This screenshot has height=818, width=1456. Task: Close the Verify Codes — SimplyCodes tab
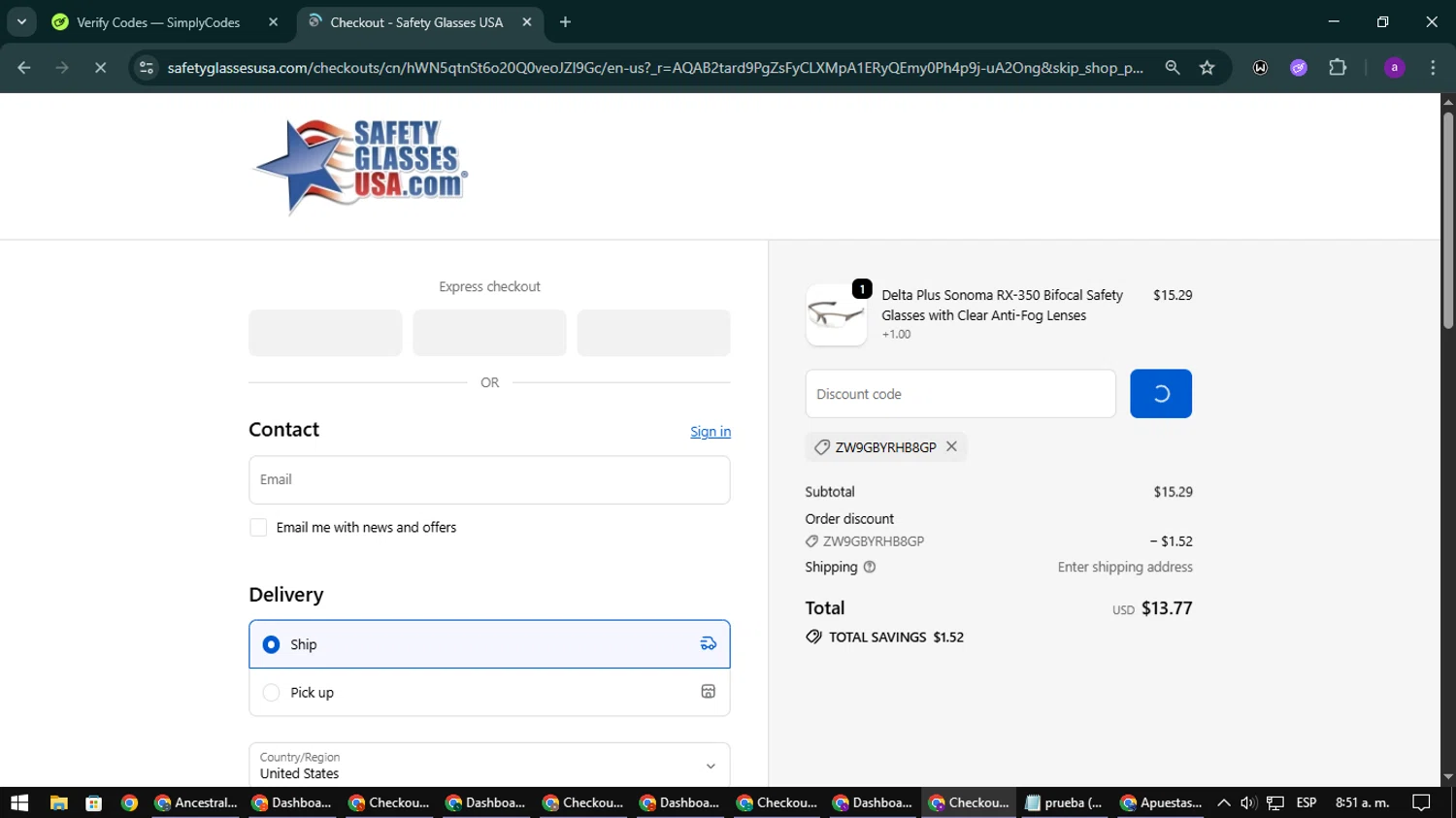[x=274, y=22]
